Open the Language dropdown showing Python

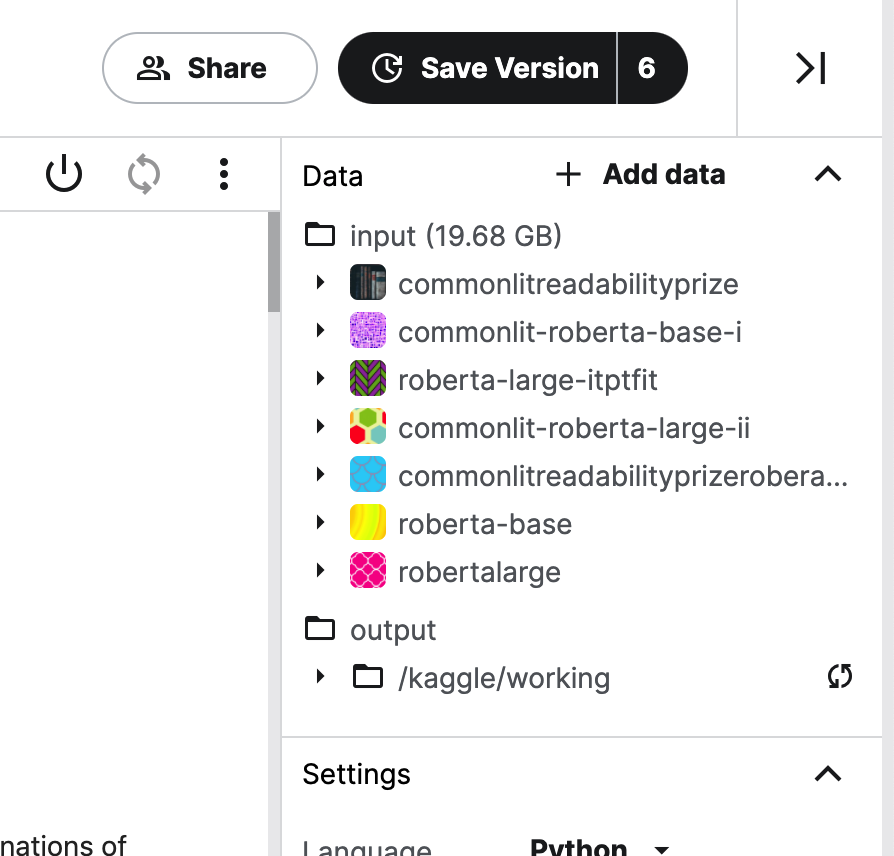coord(660,848)
